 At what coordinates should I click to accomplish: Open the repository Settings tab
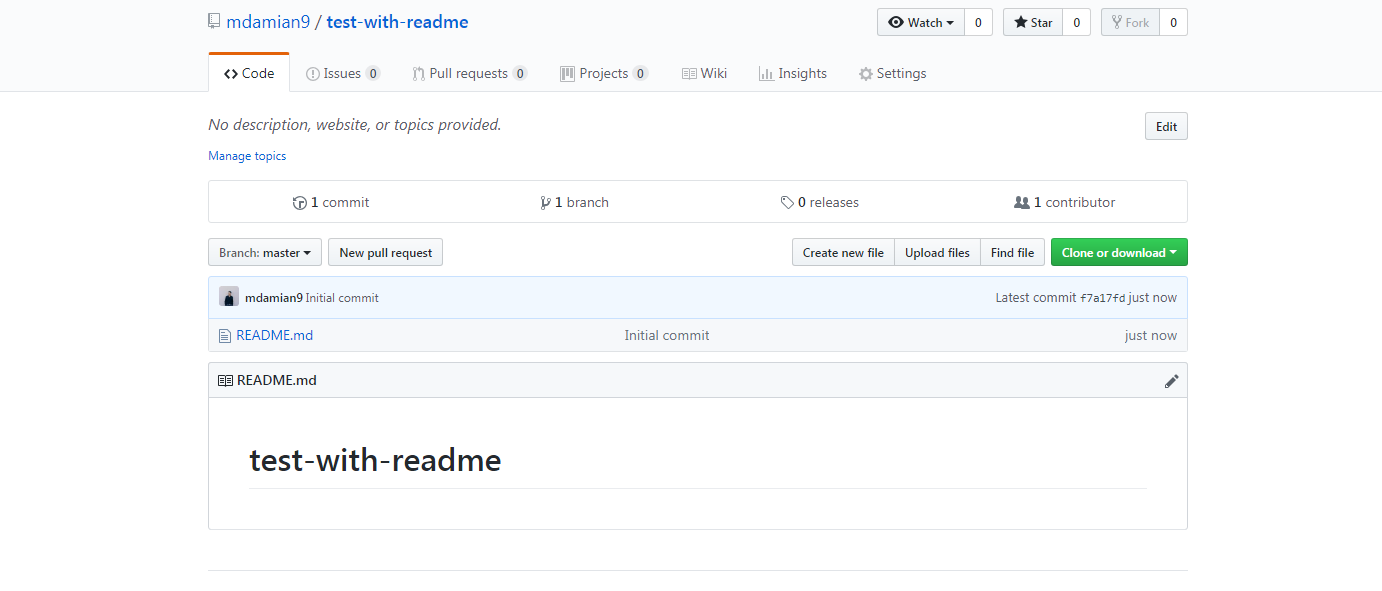click(893, 72)
